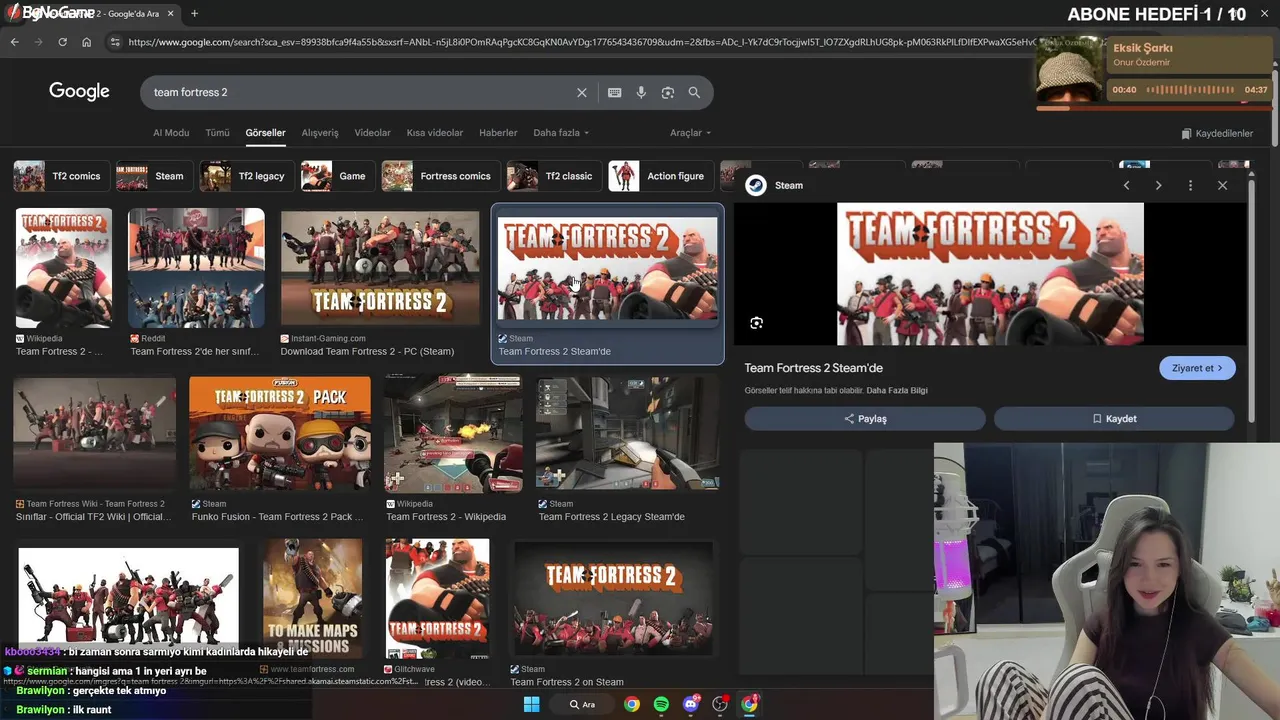Seek in Eksik Şarkı waveform progress bar
1280x720 pixels.
[x=1191, y=90]
